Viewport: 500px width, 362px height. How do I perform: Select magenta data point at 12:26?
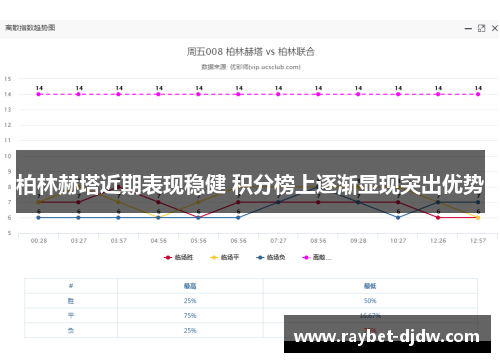coord(438,94)
